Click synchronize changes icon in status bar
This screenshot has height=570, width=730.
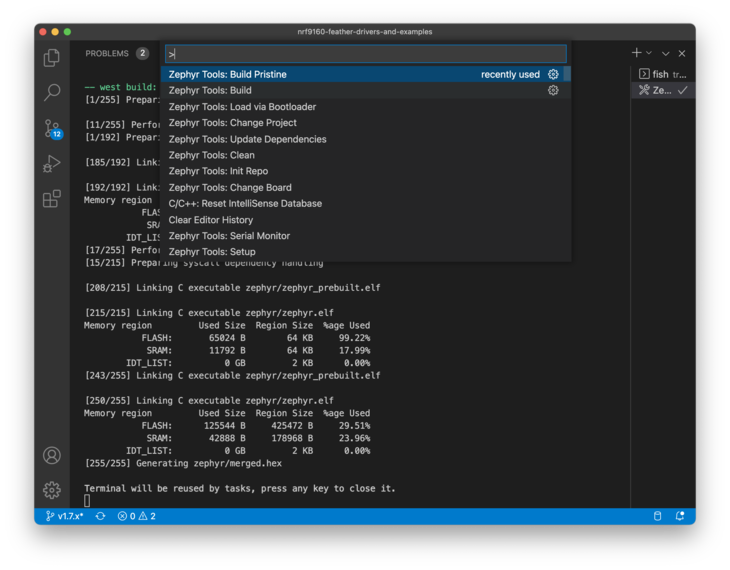(x=101, y=516)
